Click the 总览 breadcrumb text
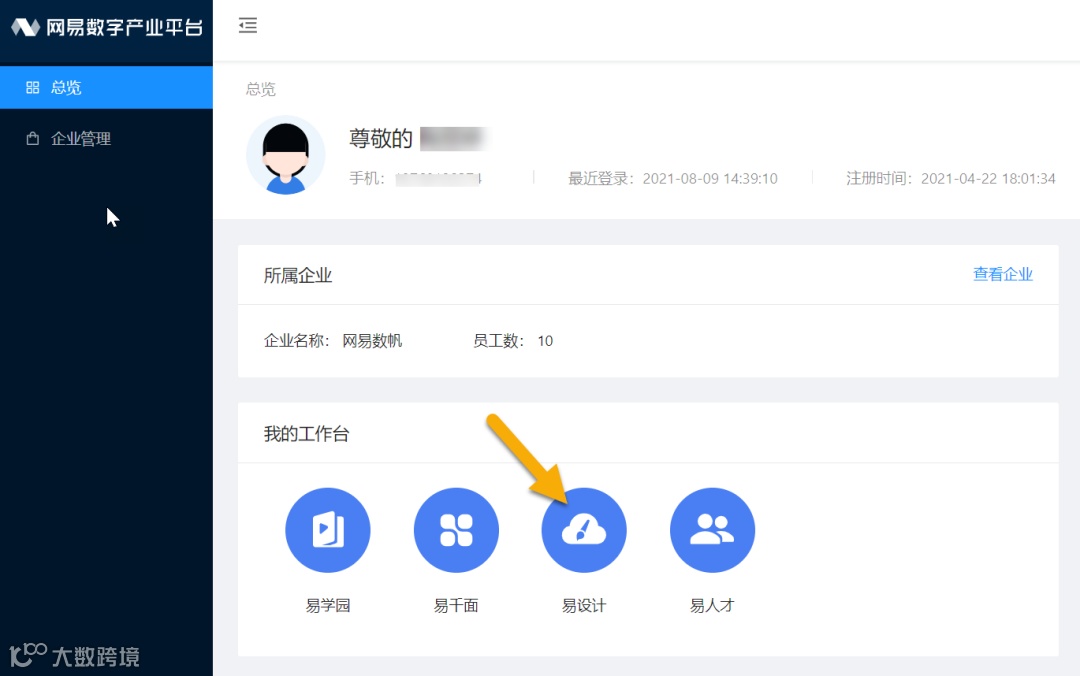 click(x=260, y=89)
